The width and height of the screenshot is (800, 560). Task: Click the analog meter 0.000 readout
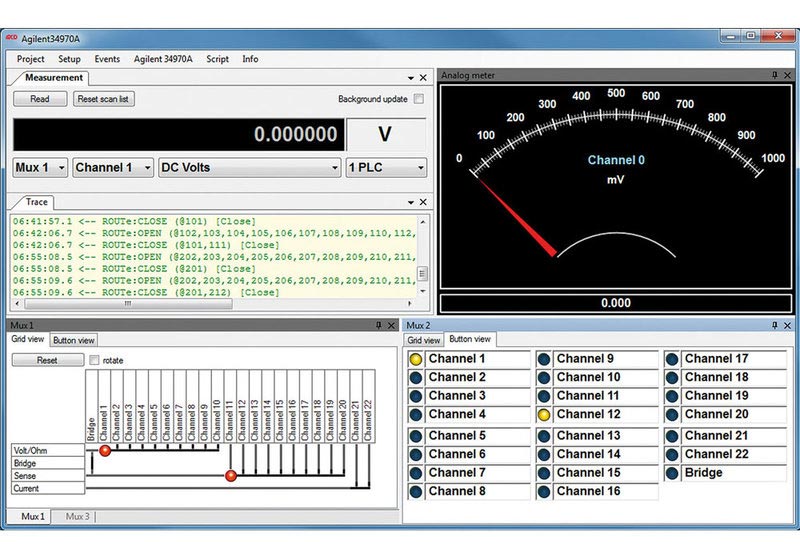(x=616, y=303)
